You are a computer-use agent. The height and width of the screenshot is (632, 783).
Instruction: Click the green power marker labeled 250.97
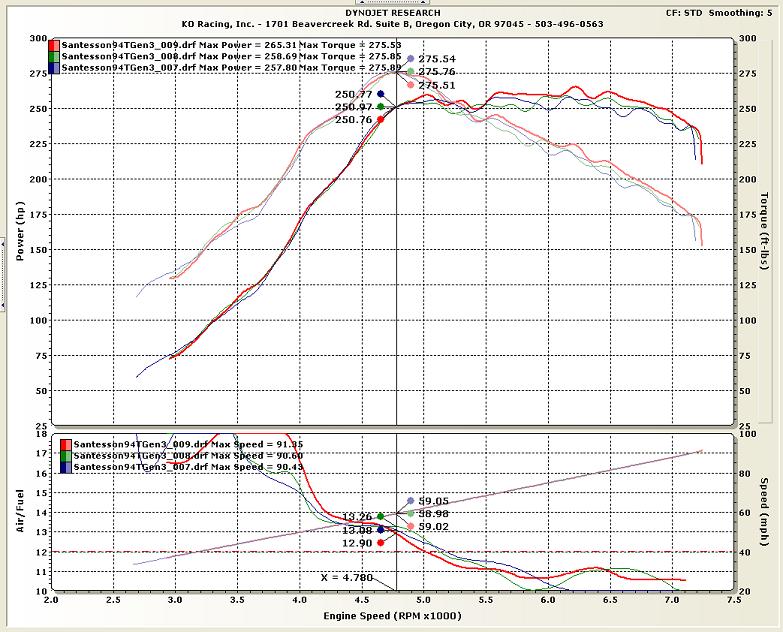tap(380, 106)
